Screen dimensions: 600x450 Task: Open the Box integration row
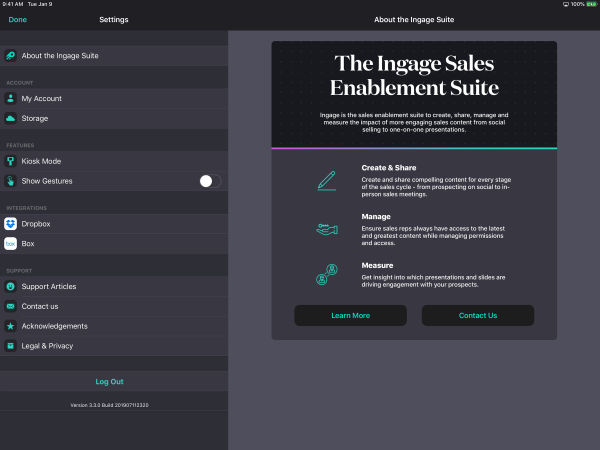(x=114, y=244)
